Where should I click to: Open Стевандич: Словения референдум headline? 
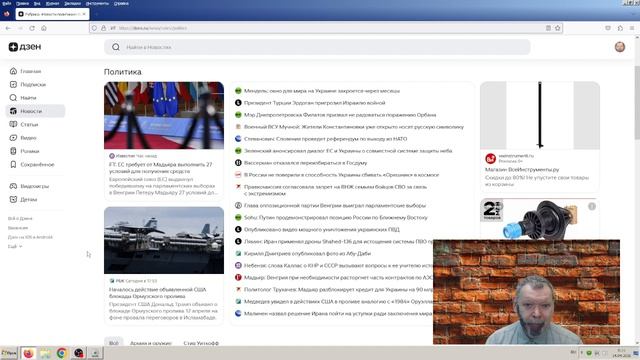click(325, 139)
